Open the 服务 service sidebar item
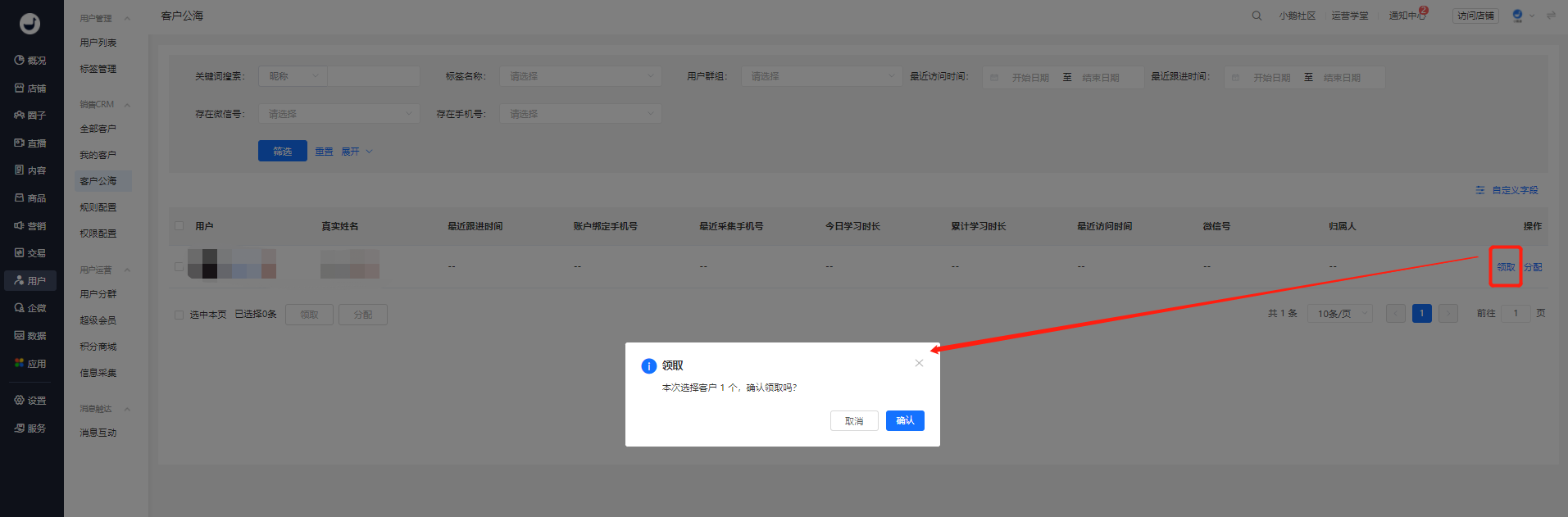This screenshot has width=1568, height=517. tap(31, 429)
